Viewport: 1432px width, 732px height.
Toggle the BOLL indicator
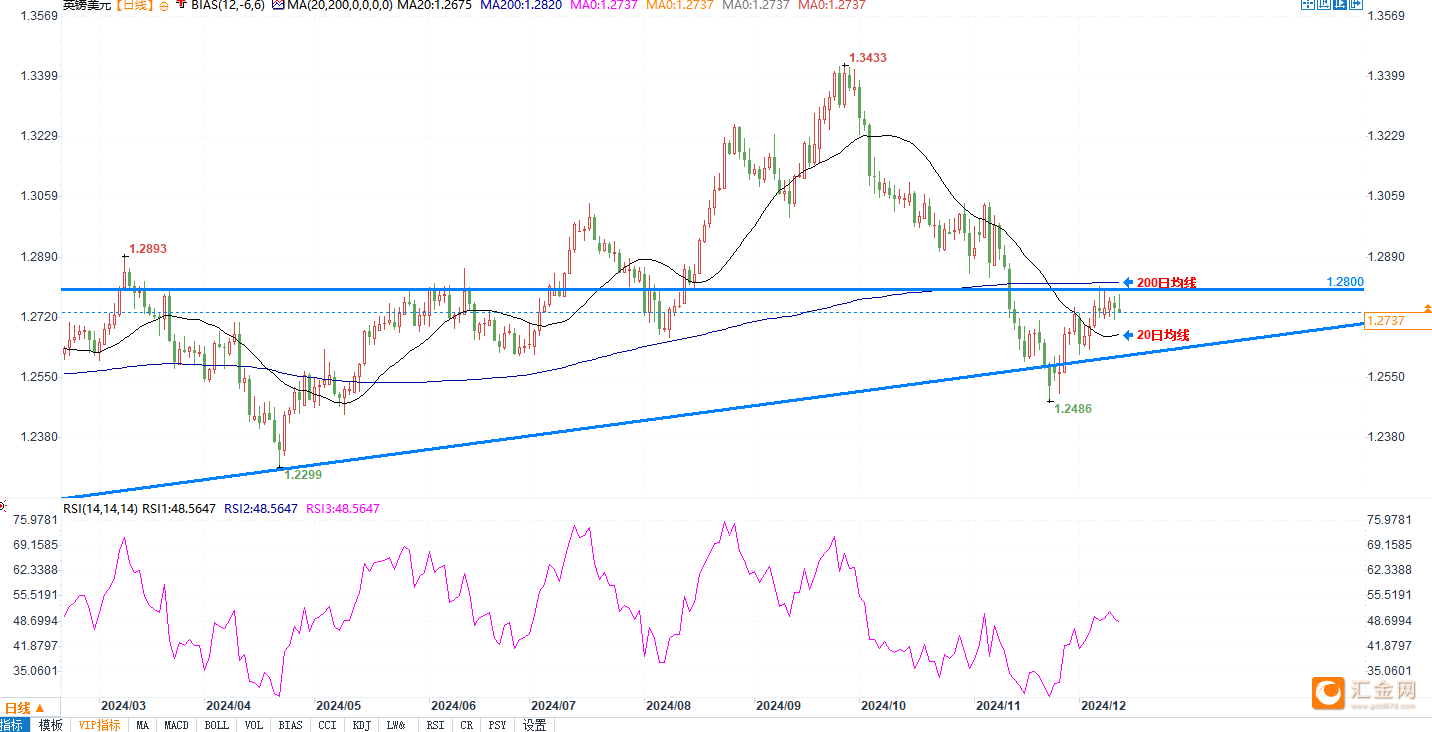tap(216, 725)
